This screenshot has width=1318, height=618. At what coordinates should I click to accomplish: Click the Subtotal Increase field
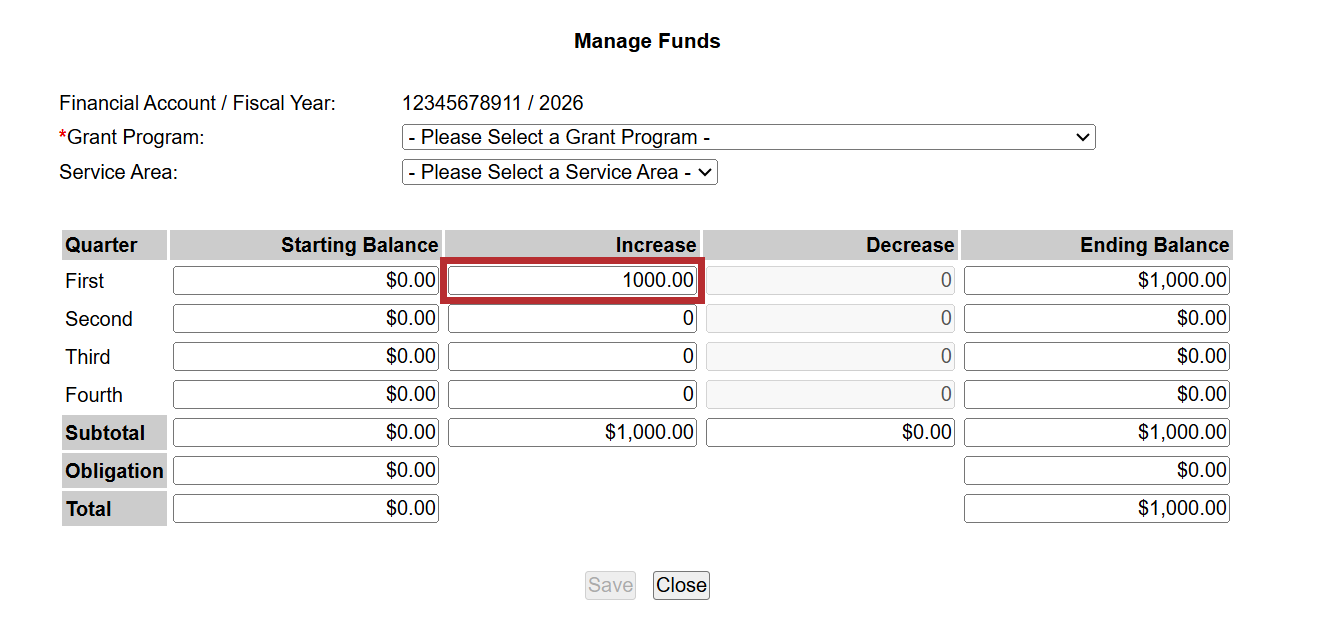572,433
